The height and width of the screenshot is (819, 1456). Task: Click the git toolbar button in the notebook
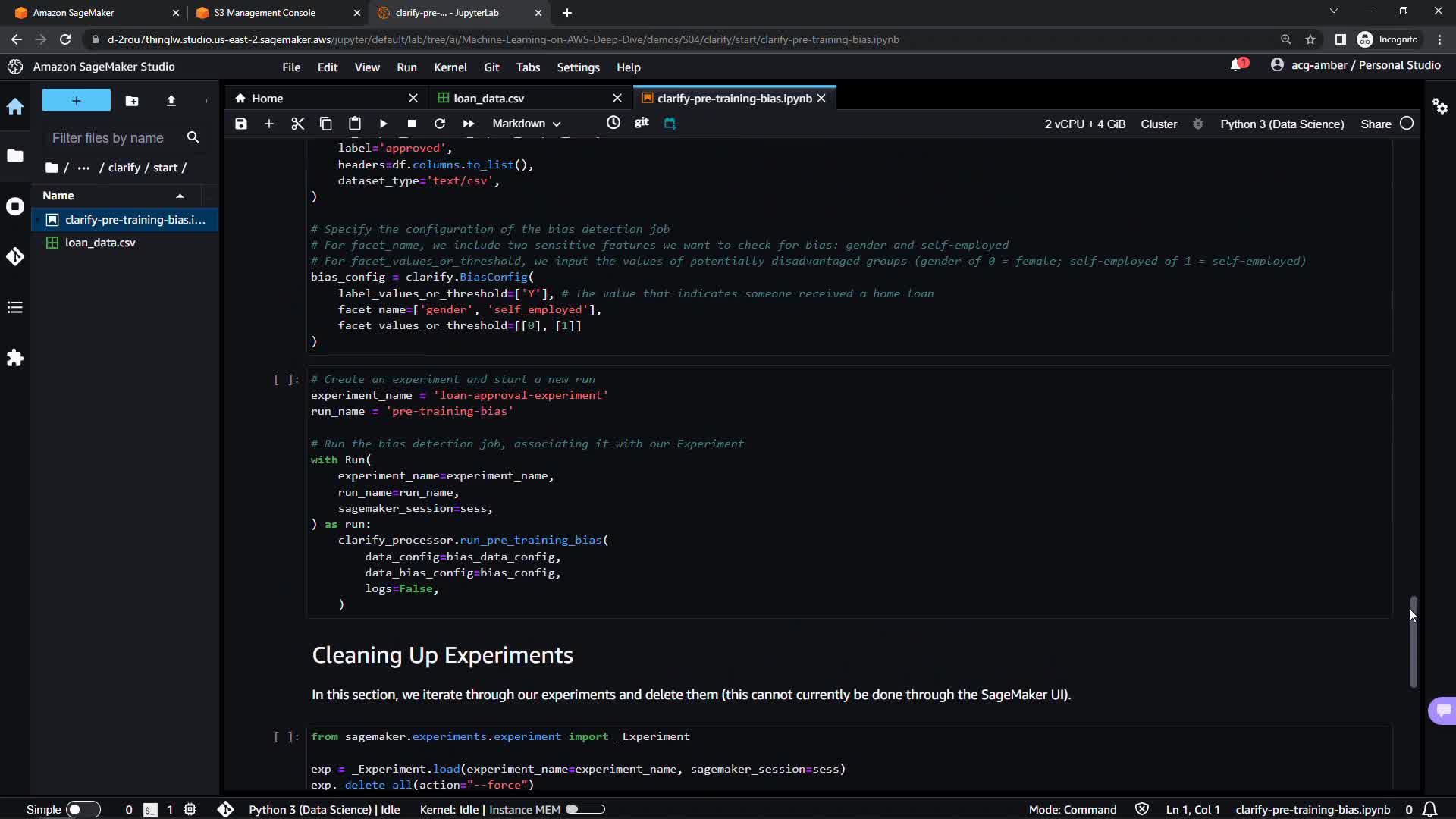(642, 123)
